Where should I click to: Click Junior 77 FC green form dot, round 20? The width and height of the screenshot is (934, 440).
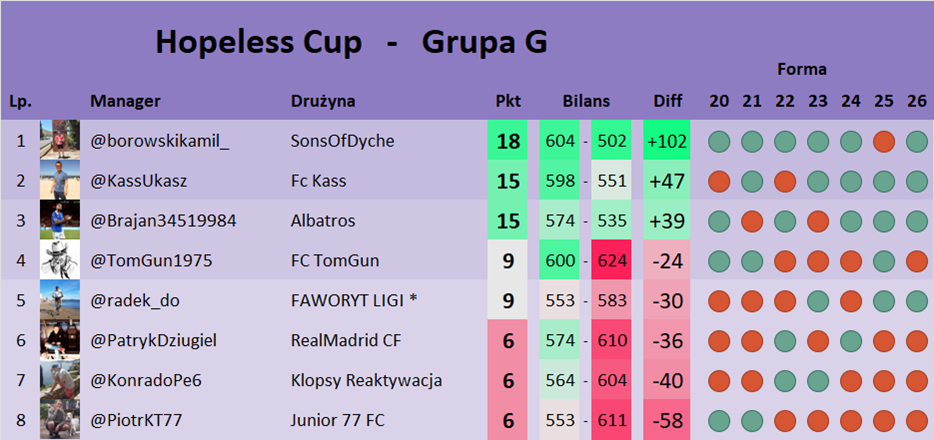pos(719,421)
